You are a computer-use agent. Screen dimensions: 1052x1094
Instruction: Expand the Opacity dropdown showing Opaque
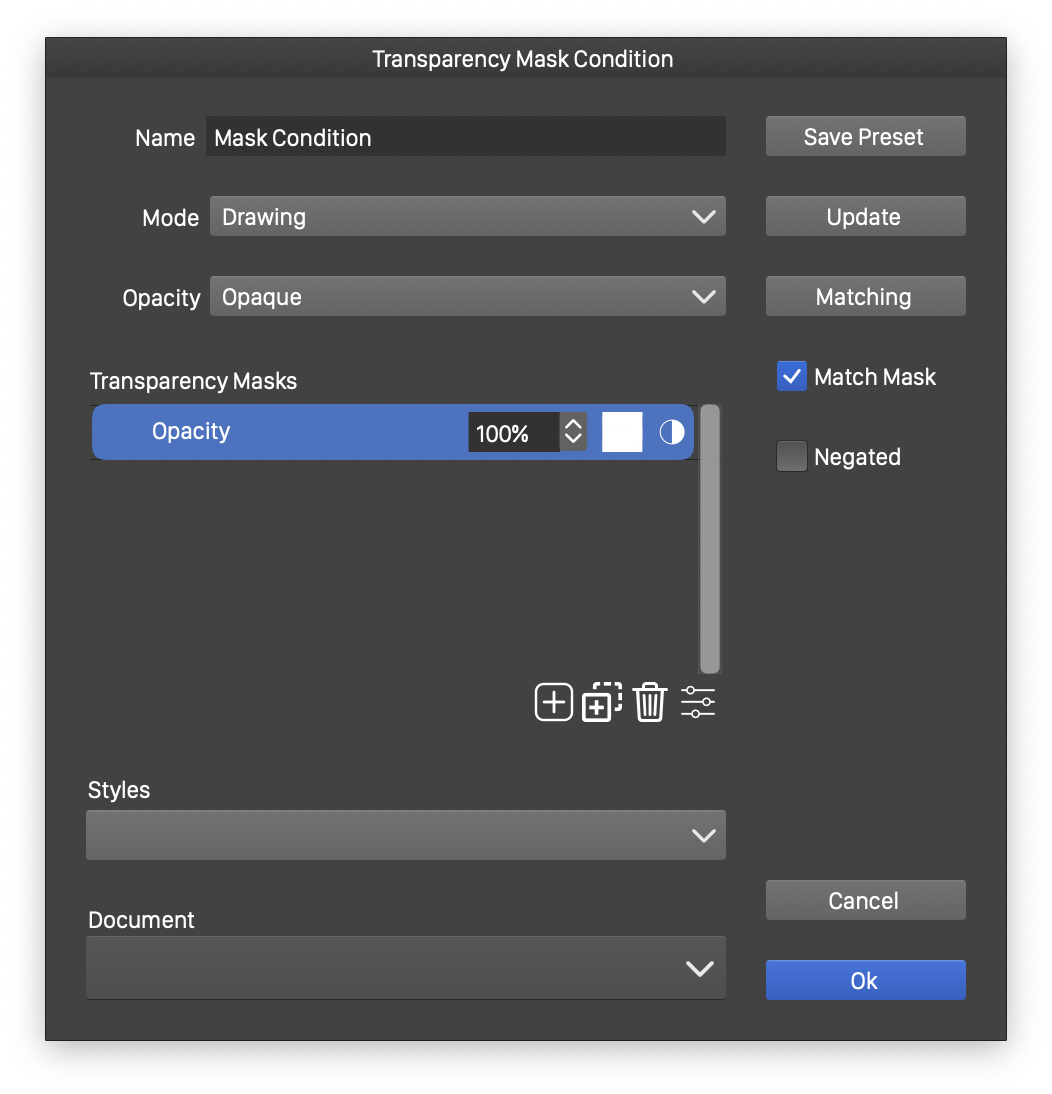click(467, 297)
